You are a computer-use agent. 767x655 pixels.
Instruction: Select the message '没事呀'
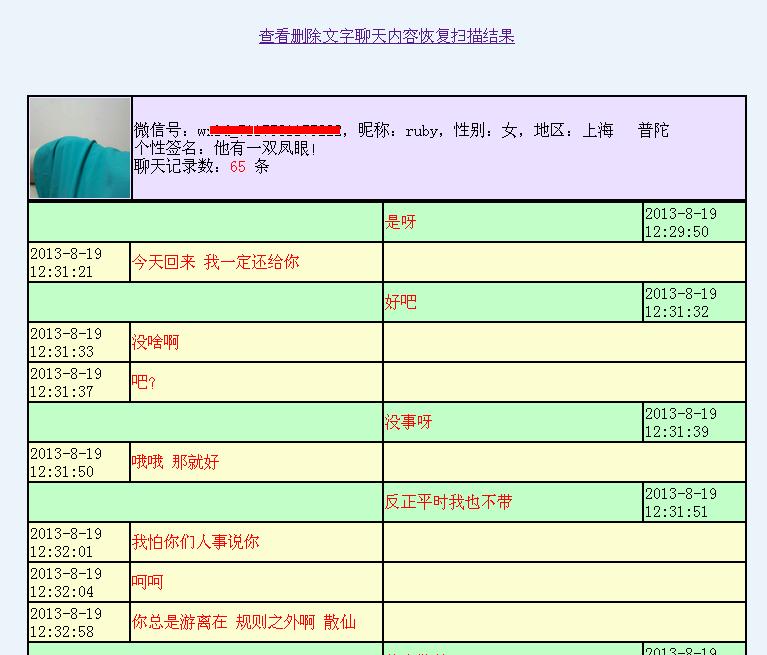pyautogui.click(x=409, y=422)
